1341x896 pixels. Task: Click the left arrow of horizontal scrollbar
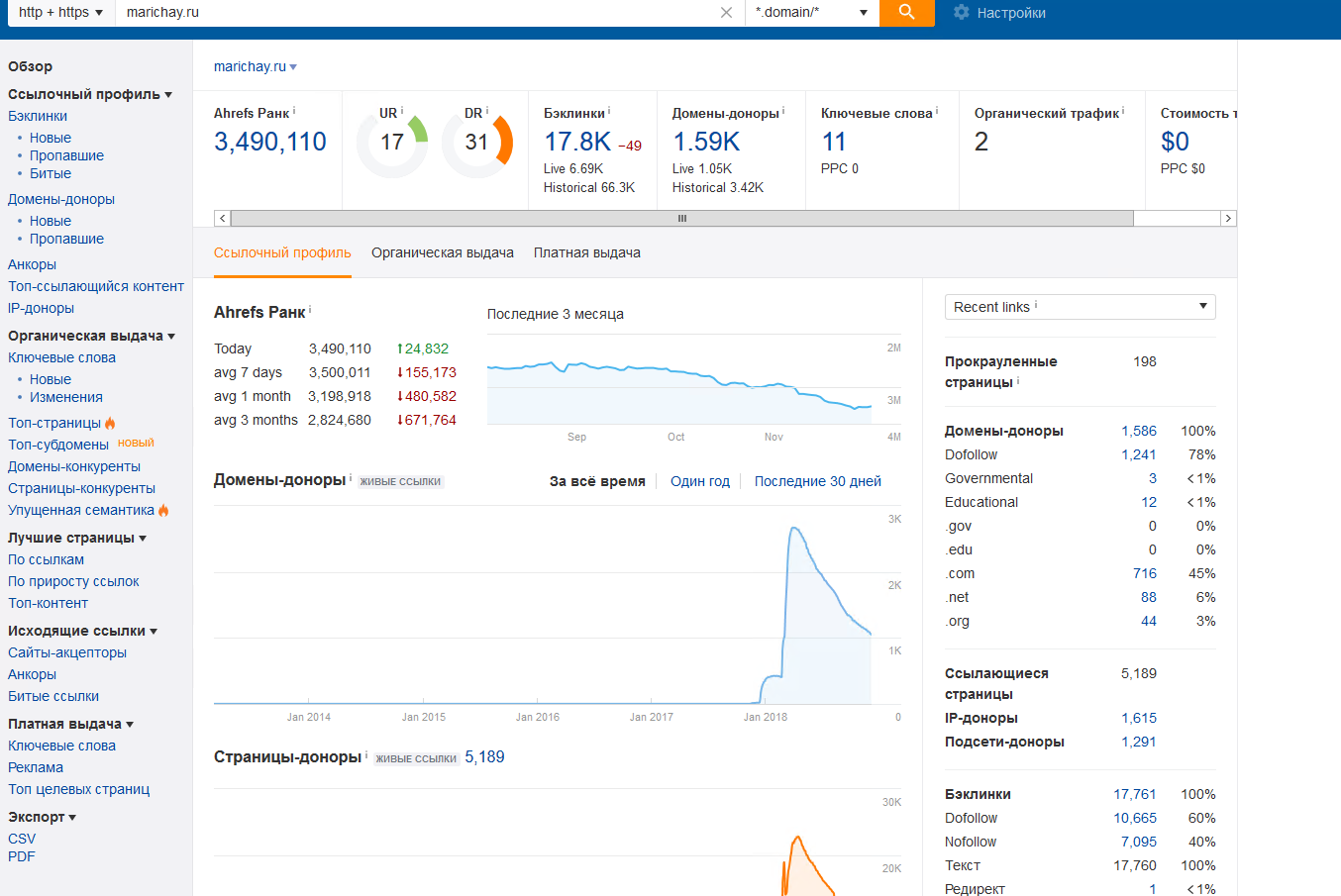tap(222, 218)
